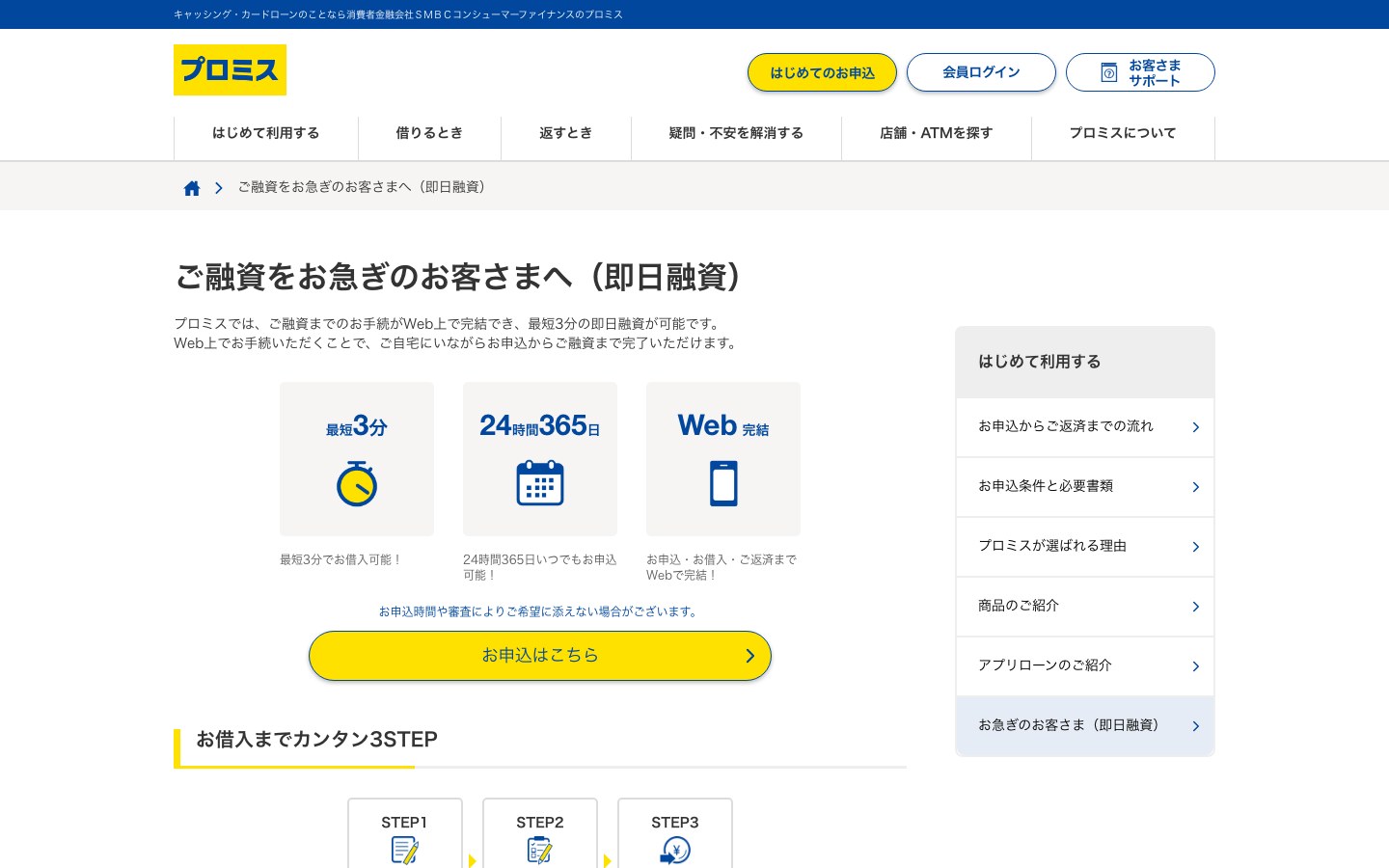The image size is (1389, 868).
Task: Open お客さまサポート
Action: click(1140, 72)
